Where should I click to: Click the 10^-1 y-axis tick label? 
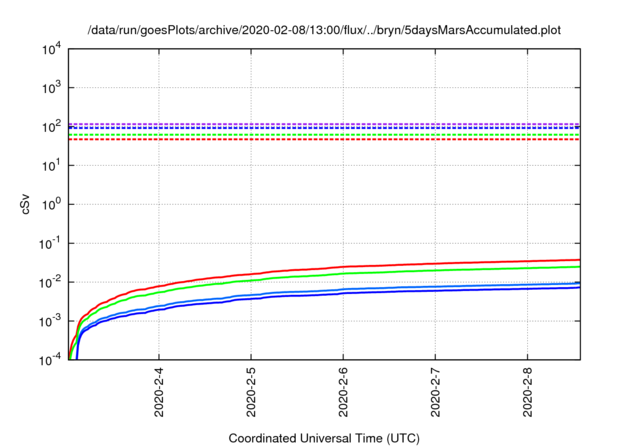(x=50, y=243)
